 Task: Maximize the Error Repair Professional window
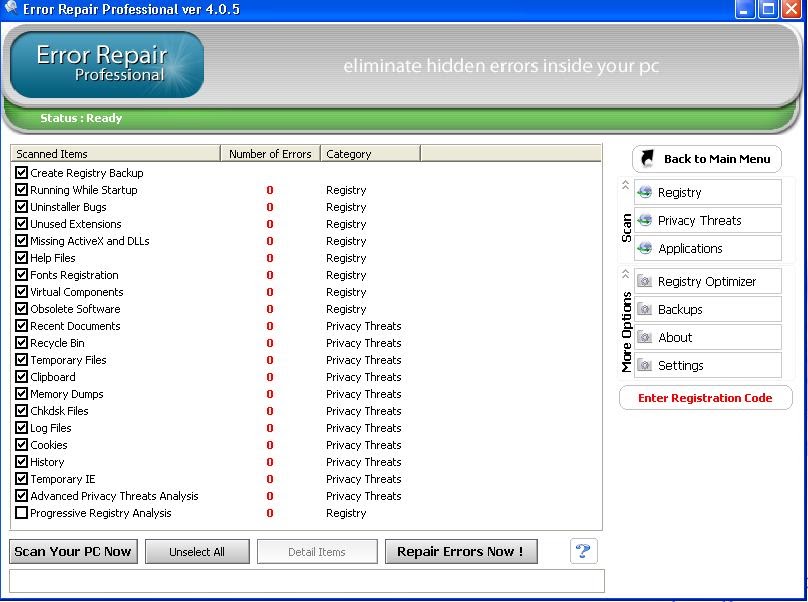[x=768, y=9]
